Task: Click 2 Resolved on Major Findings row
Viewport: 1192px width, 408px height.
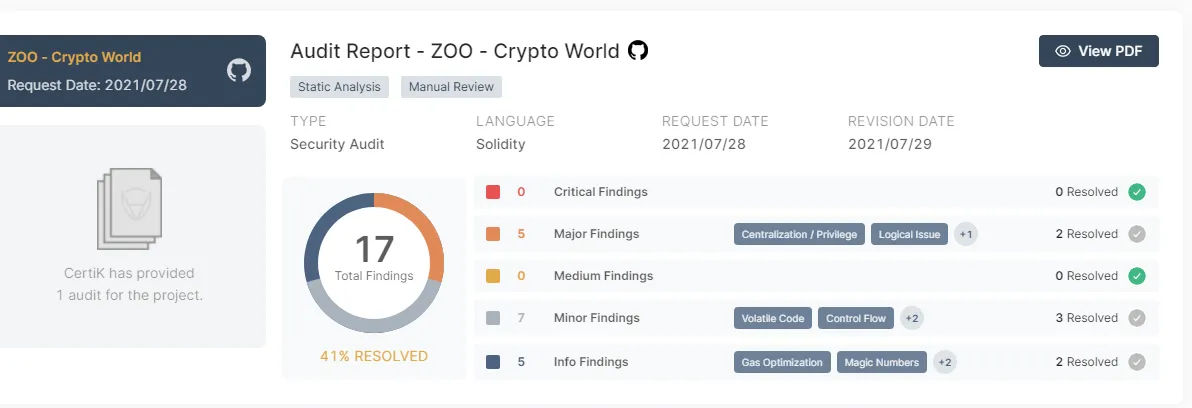Action: point(1086,234)
